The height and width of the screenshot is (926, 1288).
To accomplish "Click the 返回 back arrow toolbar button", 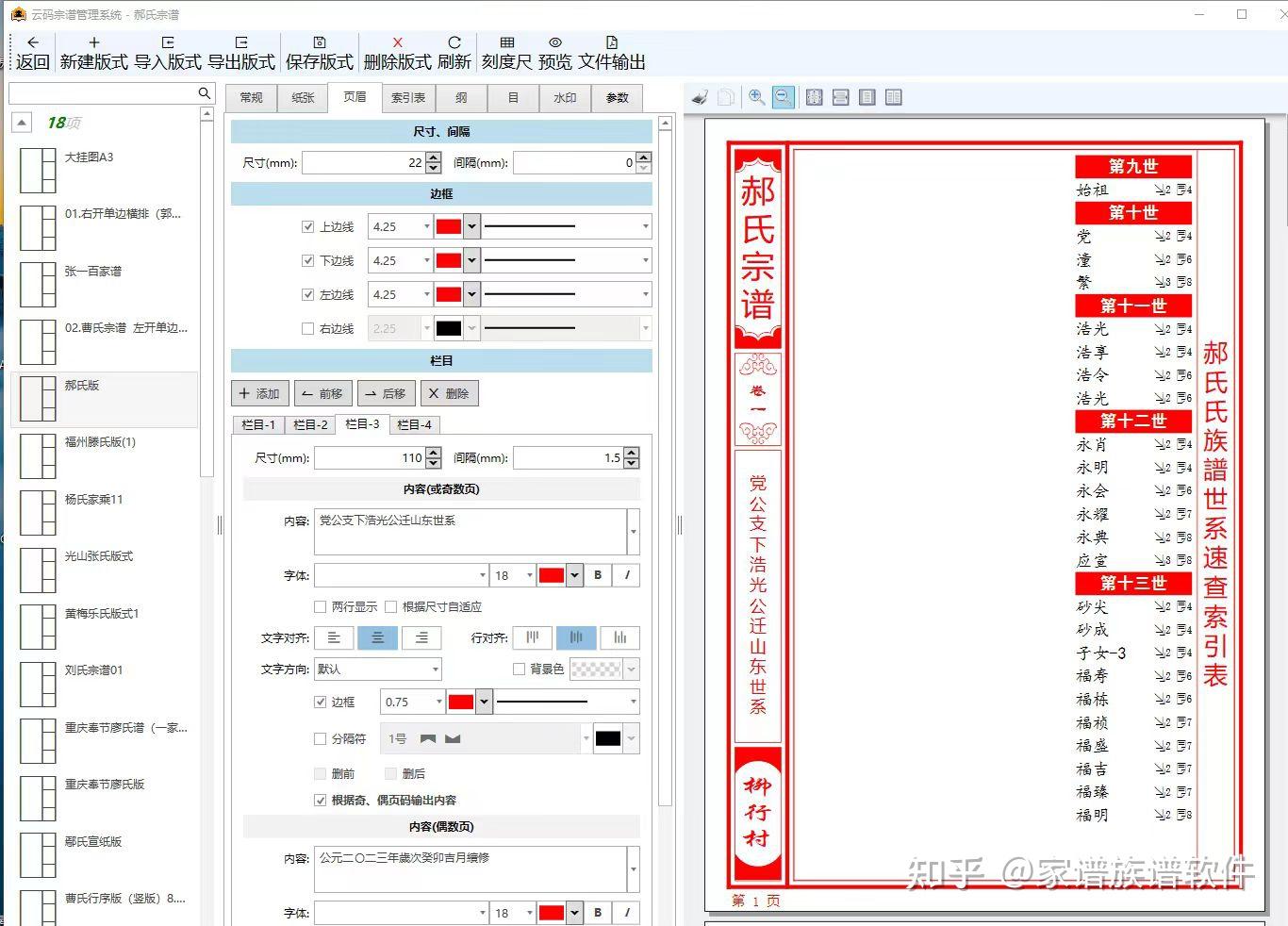I will point(33,53).
